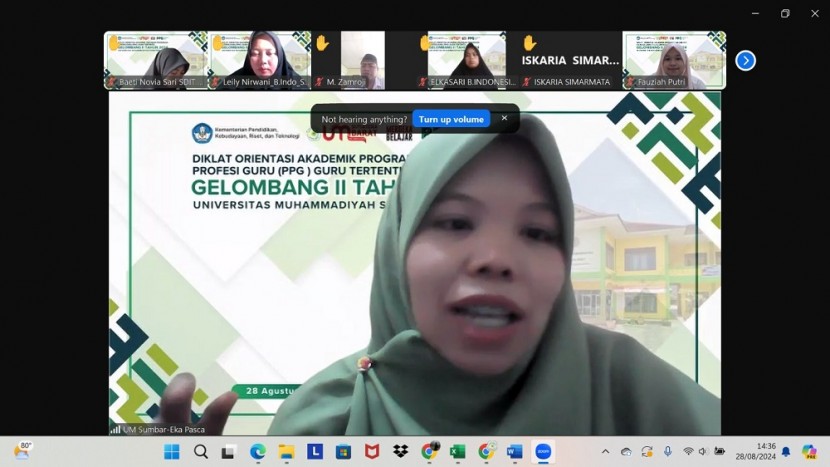Open Task View on the taskbar
Image resolution: width=830 pixels, height=467 pixels.
click(229, 452)
